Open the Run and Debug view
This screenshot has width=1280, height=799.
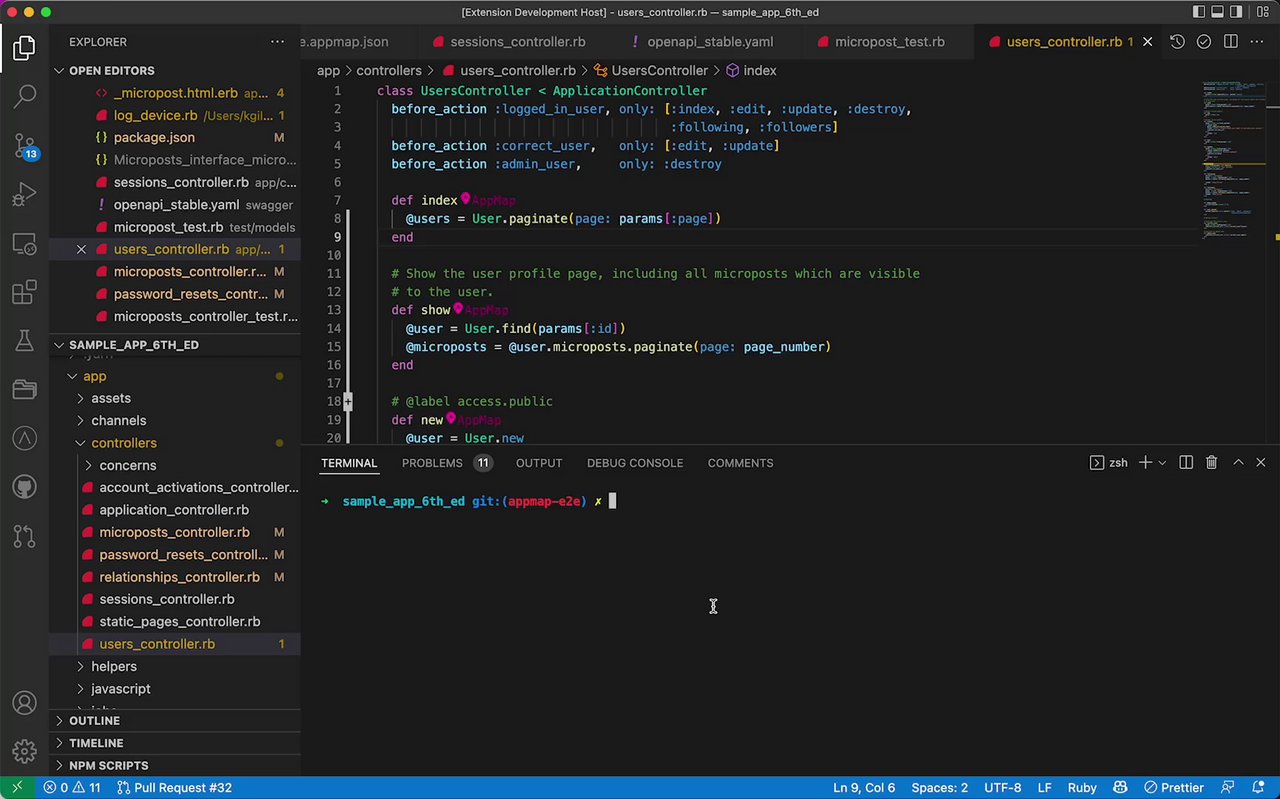[25, 194]
